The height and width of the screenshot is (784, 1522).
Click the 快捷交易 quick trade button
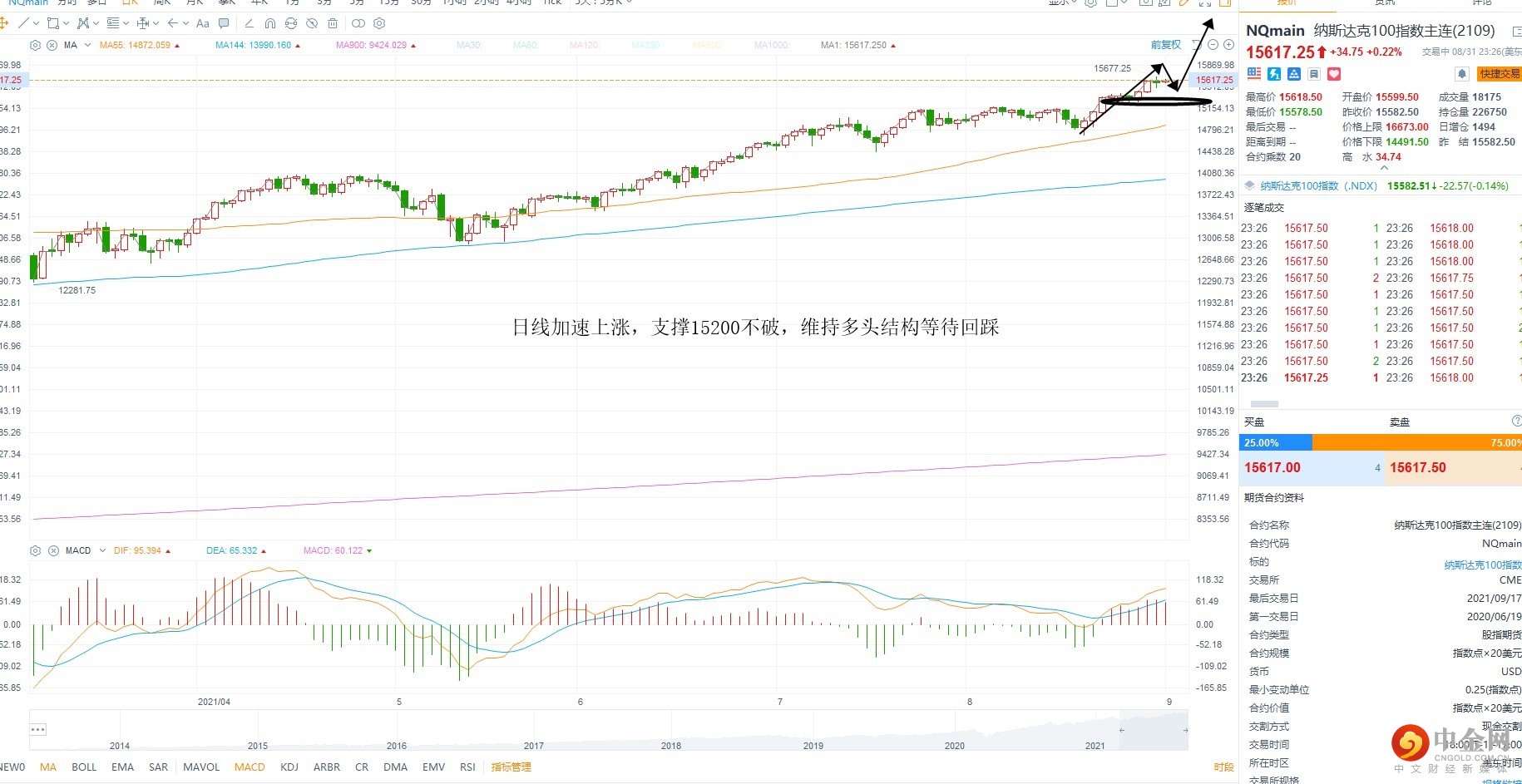coord(1499,74)
